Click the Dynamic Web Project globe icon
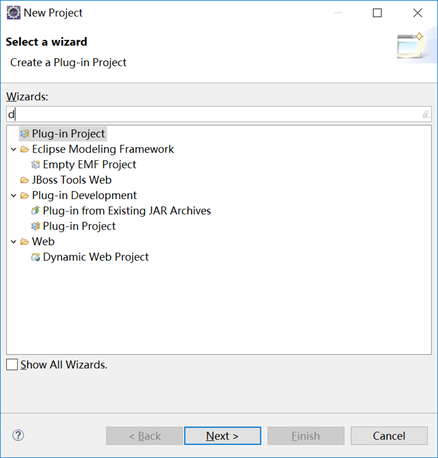 35,257
